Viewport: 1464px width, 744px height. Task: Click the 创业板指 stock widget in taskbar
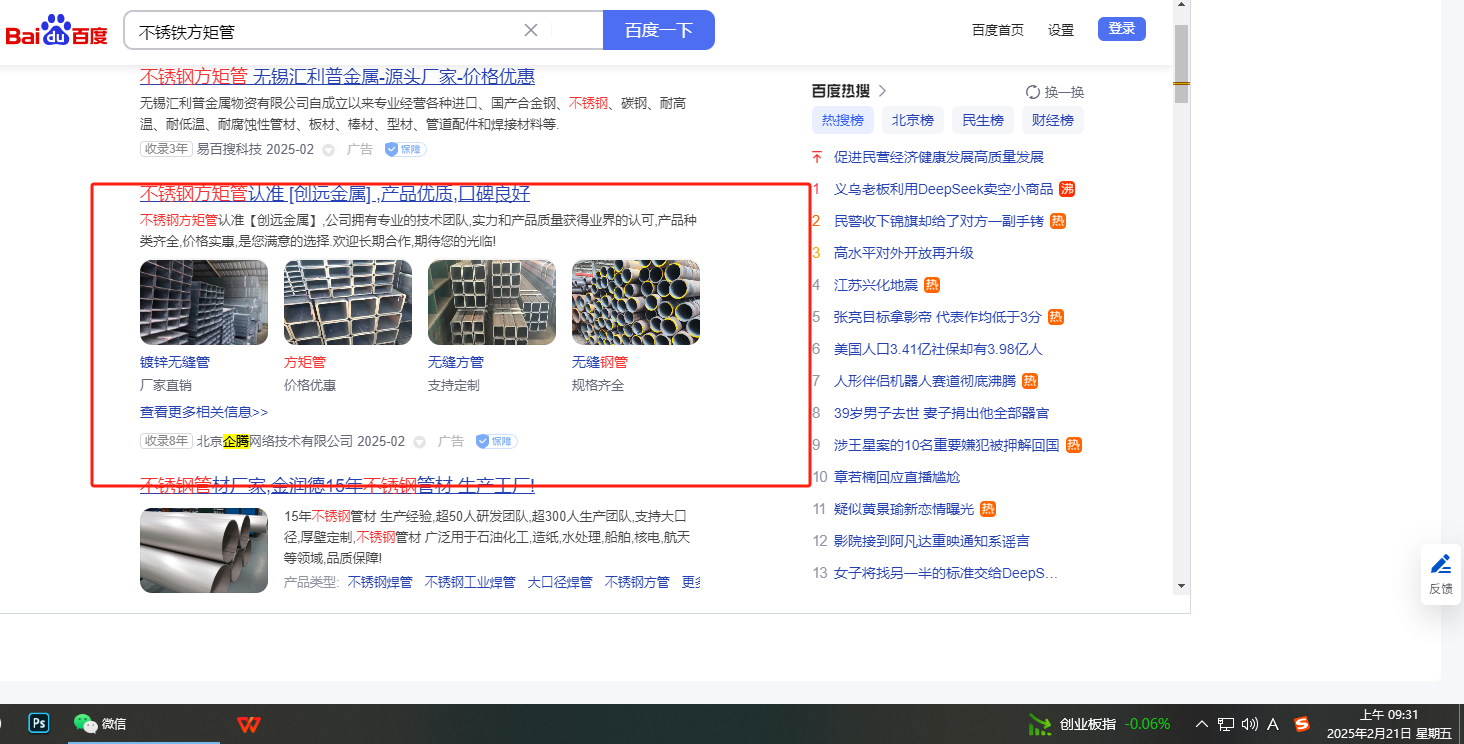1100,724
